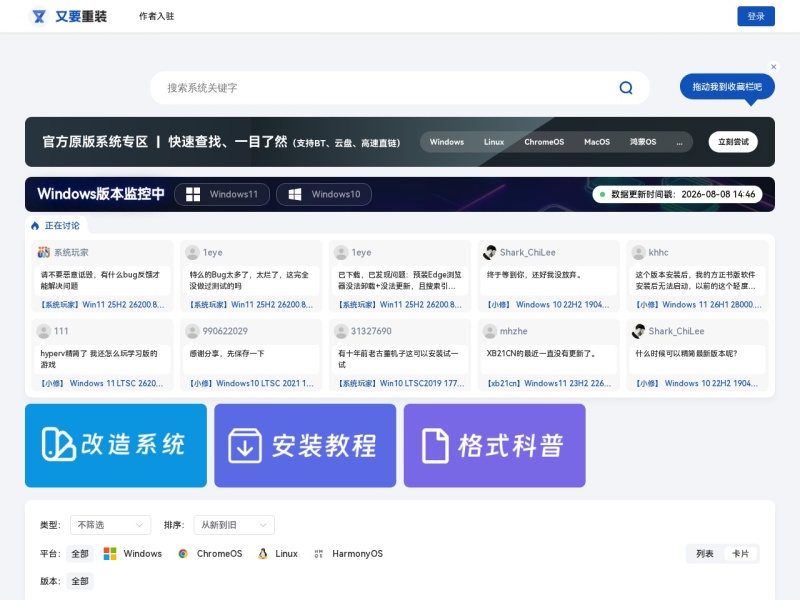Viewport: 800px width, 600px height.
Task: Click the green status dot on update time
Action: pos(602,194)
